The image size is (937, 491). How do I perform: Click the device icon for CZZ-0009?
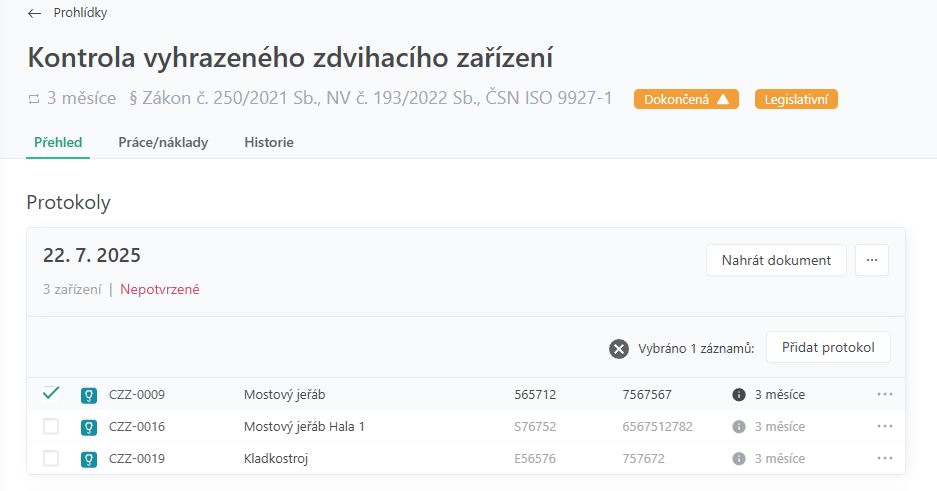pos(88,394)
